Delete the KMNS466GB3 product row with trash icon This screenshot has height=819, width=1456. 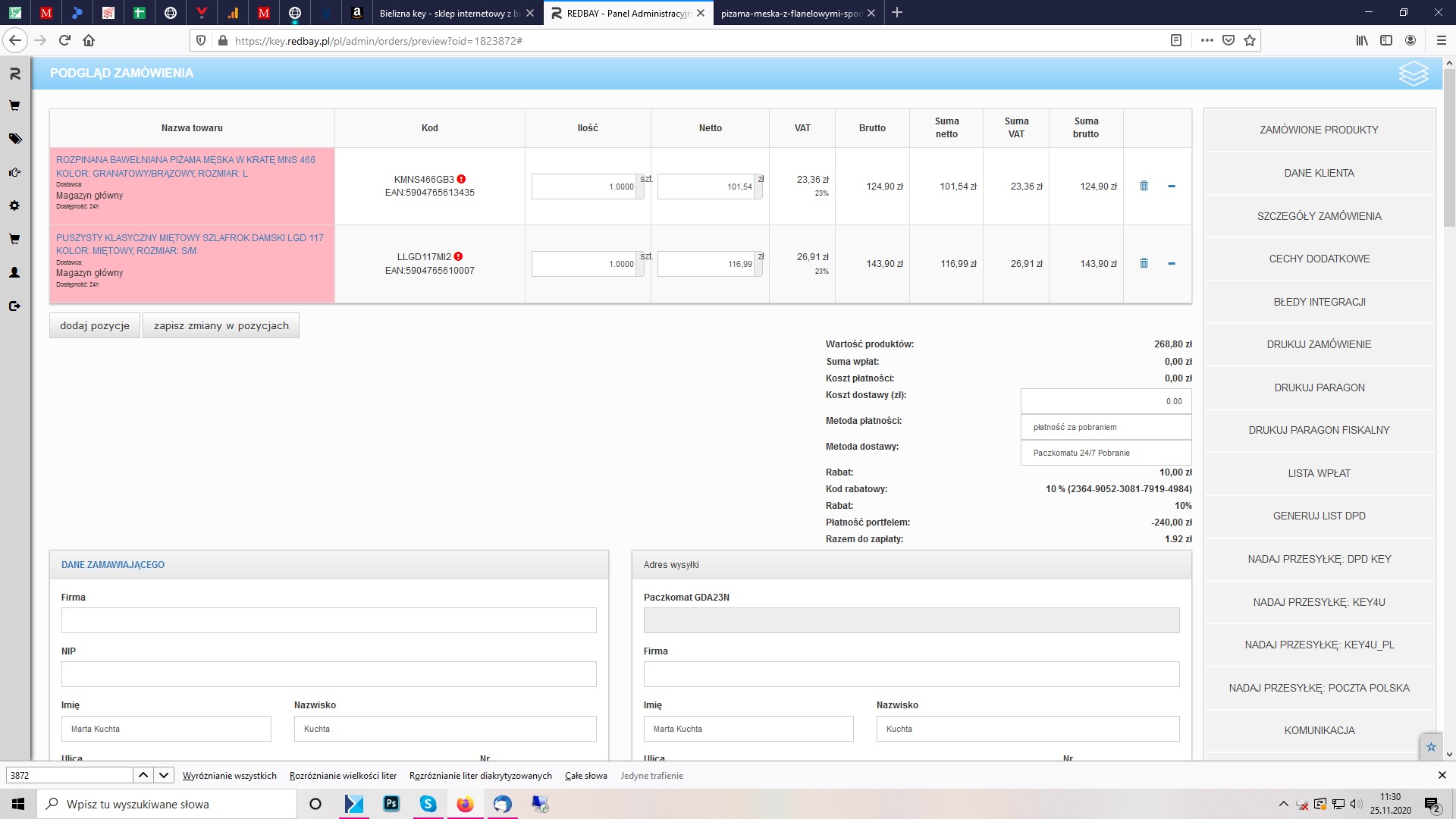coord(1144,186)
